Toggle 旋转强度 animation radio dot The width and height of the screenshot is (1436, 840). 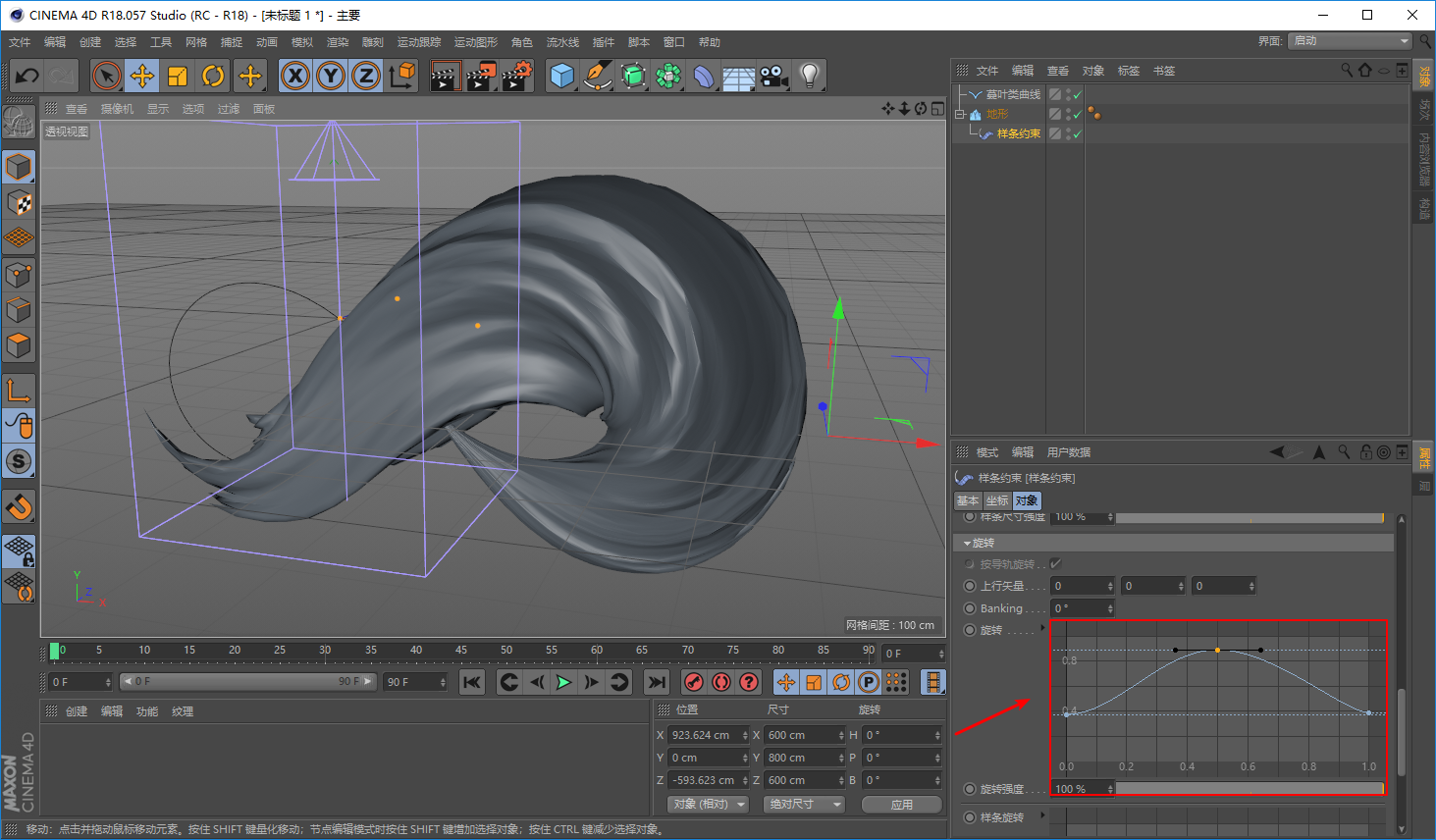(x=970, y=789)
